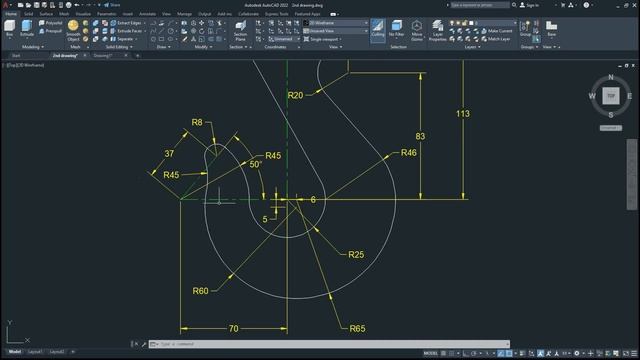Click the Plot icon in quick access toolbar
Viewport: 640px width, 360px height.
(69, 5)
